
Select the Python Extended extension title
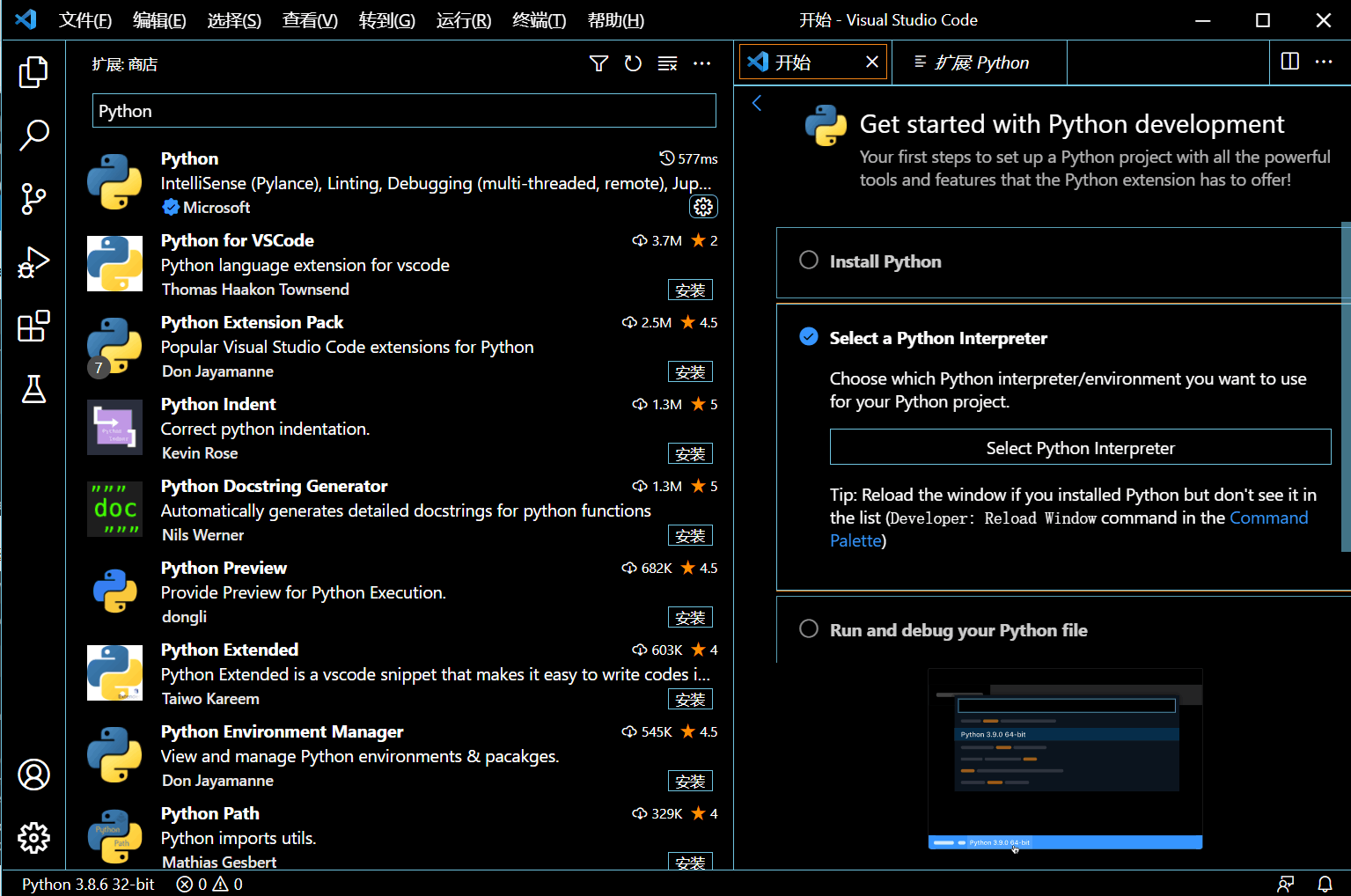(230, 650)
